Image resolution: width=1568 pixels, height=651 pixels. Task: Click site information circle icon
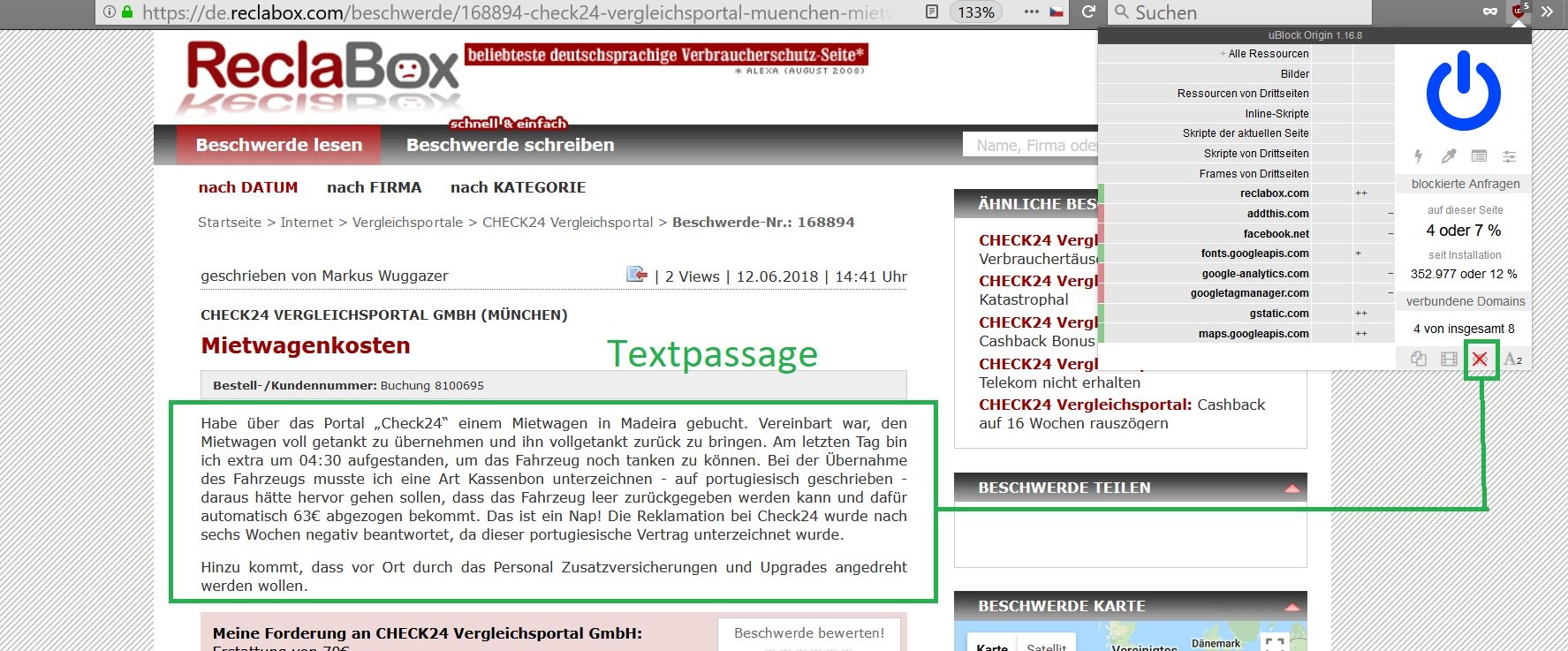(x=110, y=11)
